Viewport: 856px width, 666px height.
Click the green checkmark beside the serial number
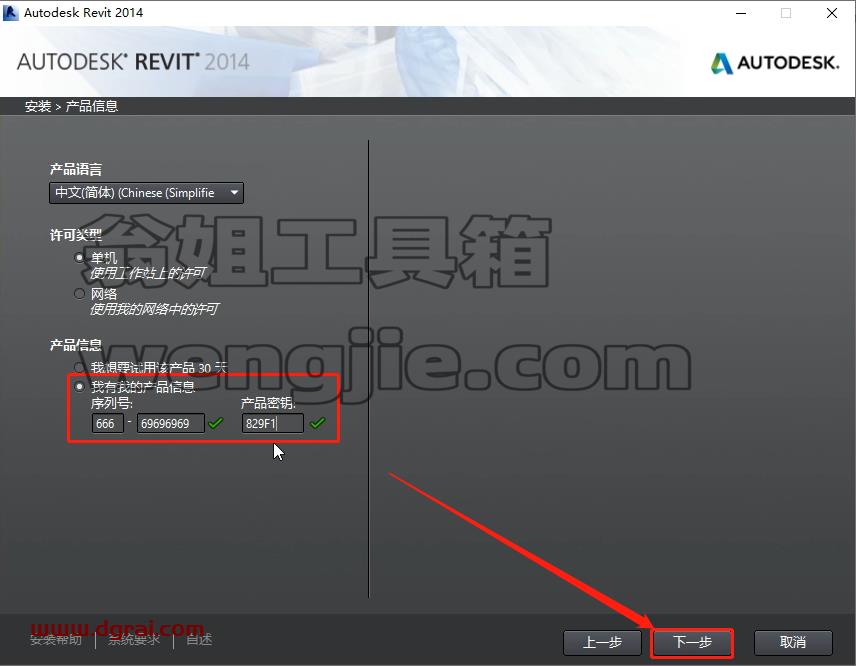(216, 423)
